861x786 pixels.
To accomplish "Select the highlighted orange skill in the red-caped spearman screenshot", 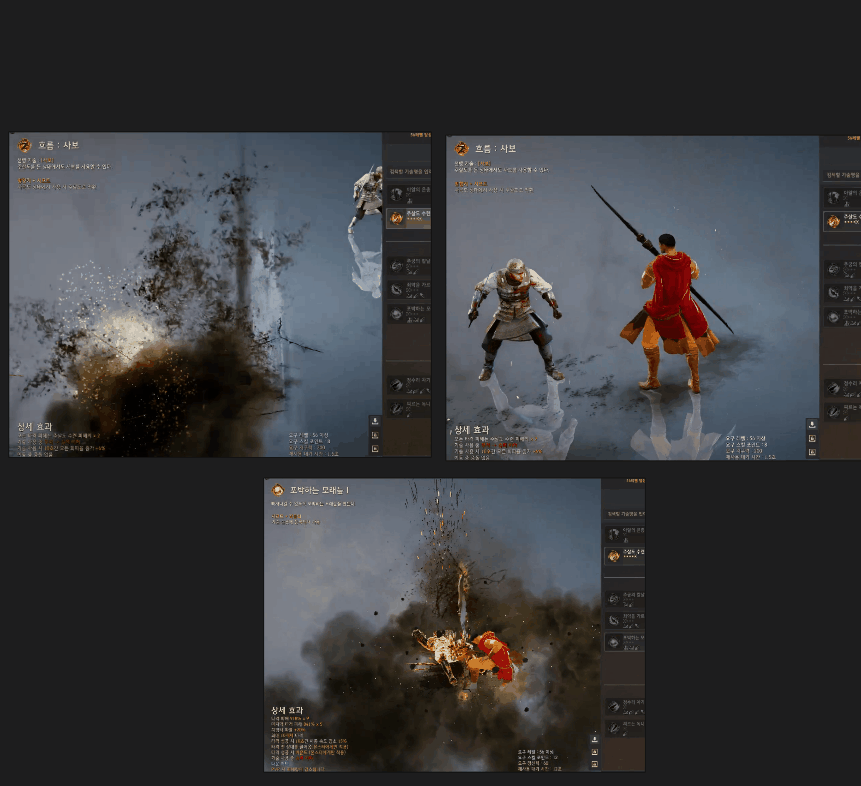I will [x=842, y=221].
